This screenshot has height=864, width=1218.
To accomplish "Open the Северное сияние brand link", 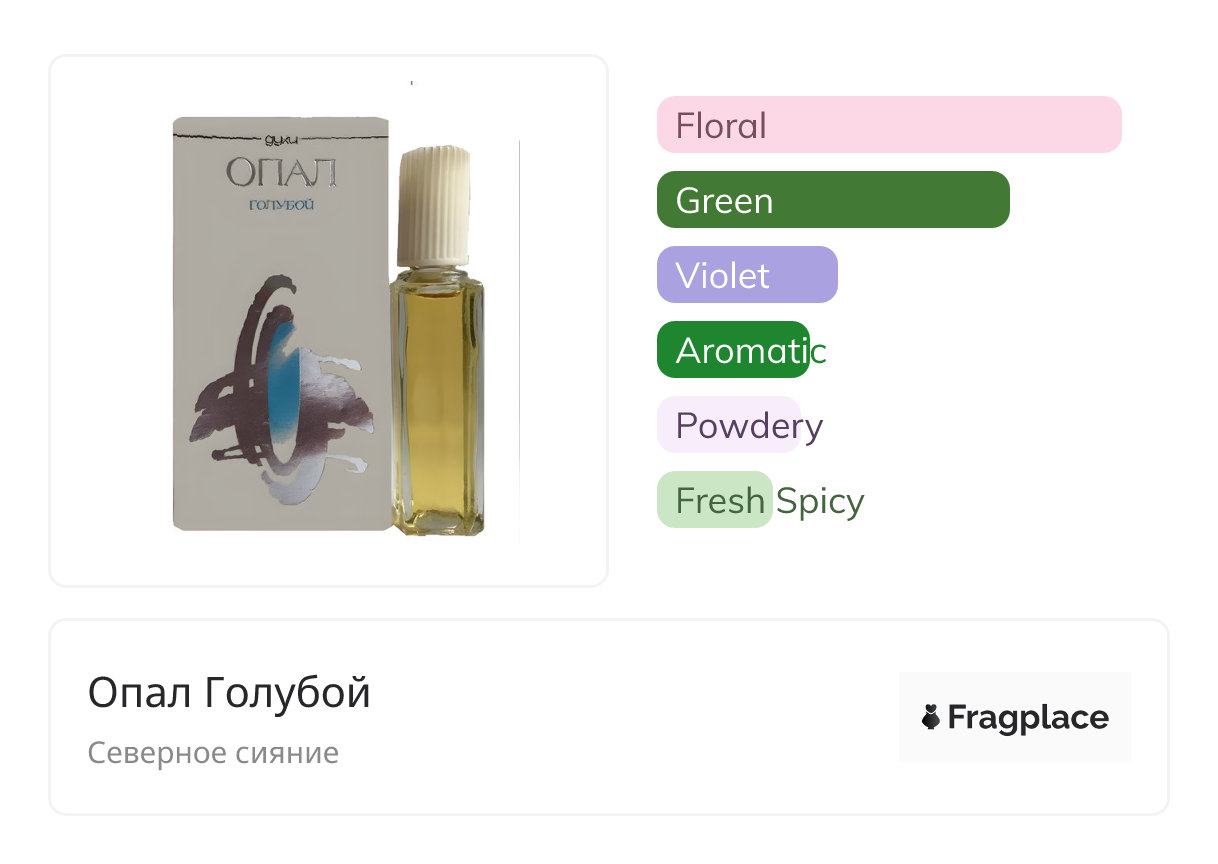I will [x=213, y=753].
